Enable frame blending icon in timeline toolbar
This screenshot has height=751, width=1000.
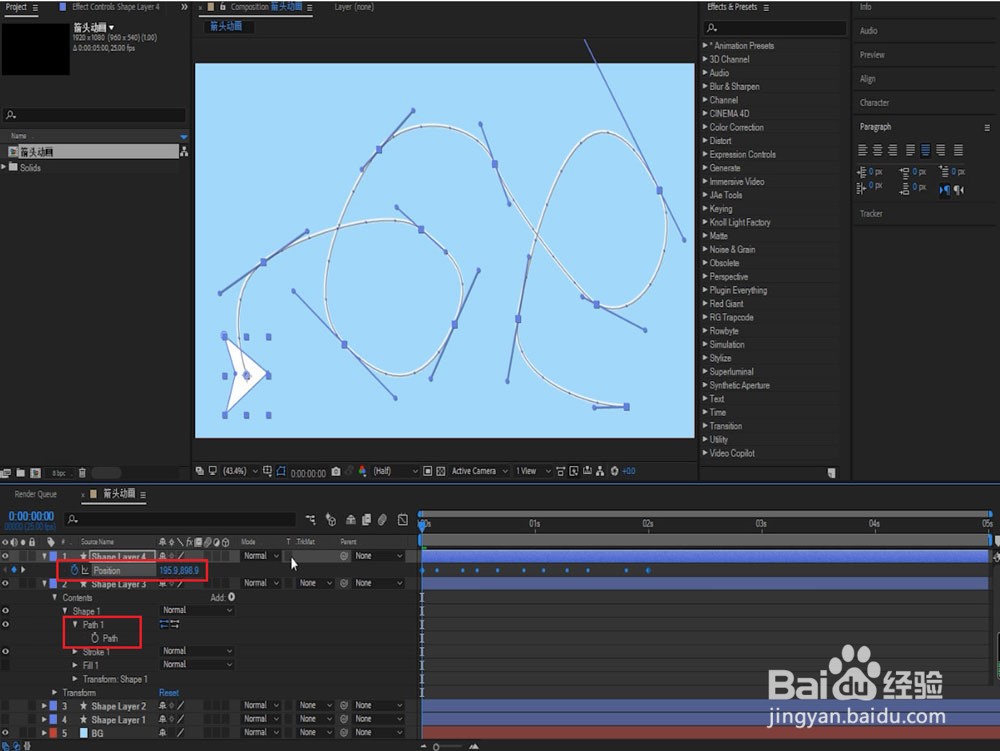[x=366, y=520]
